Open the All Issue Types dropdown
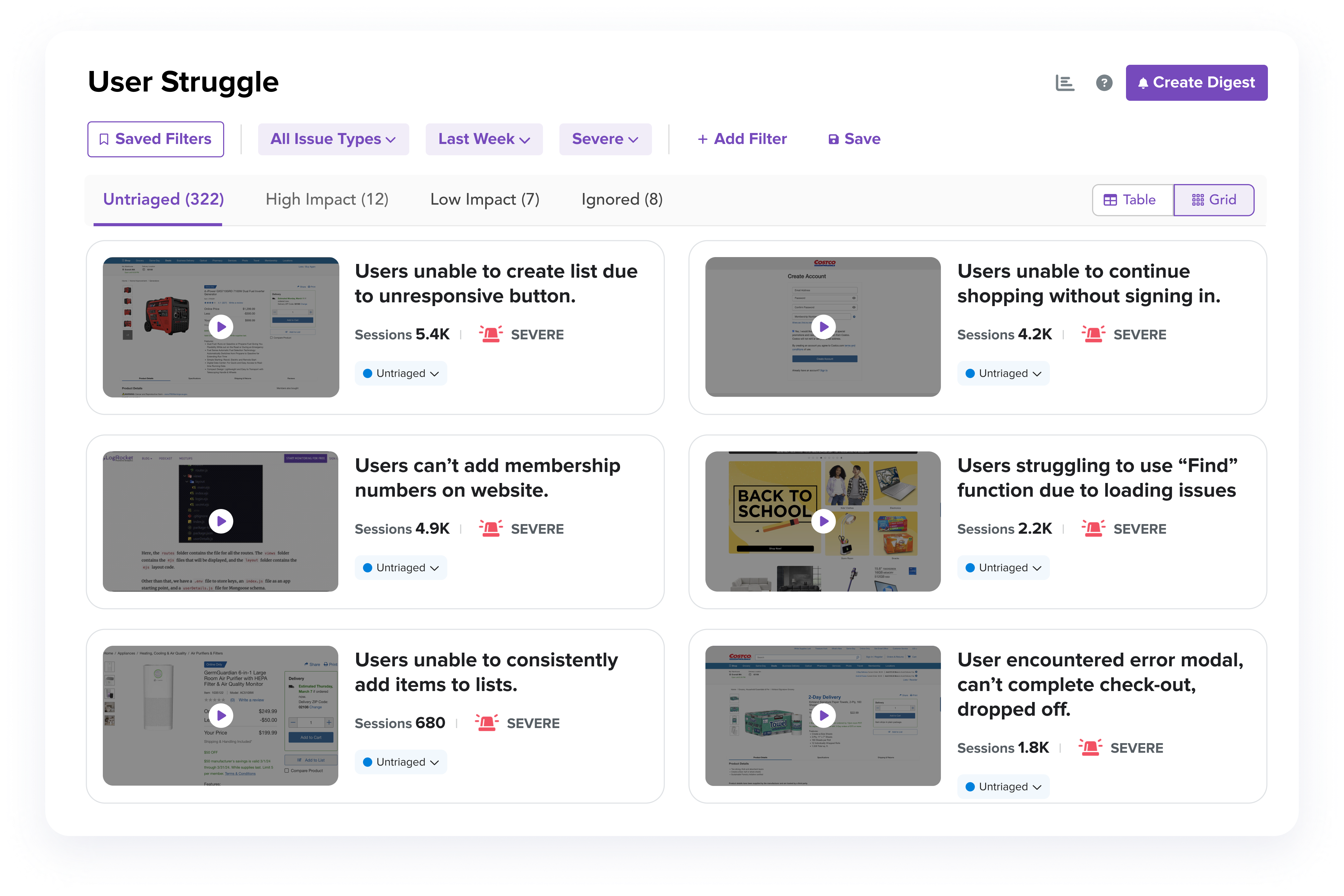The image size is (1344, 896). (333, 140)
